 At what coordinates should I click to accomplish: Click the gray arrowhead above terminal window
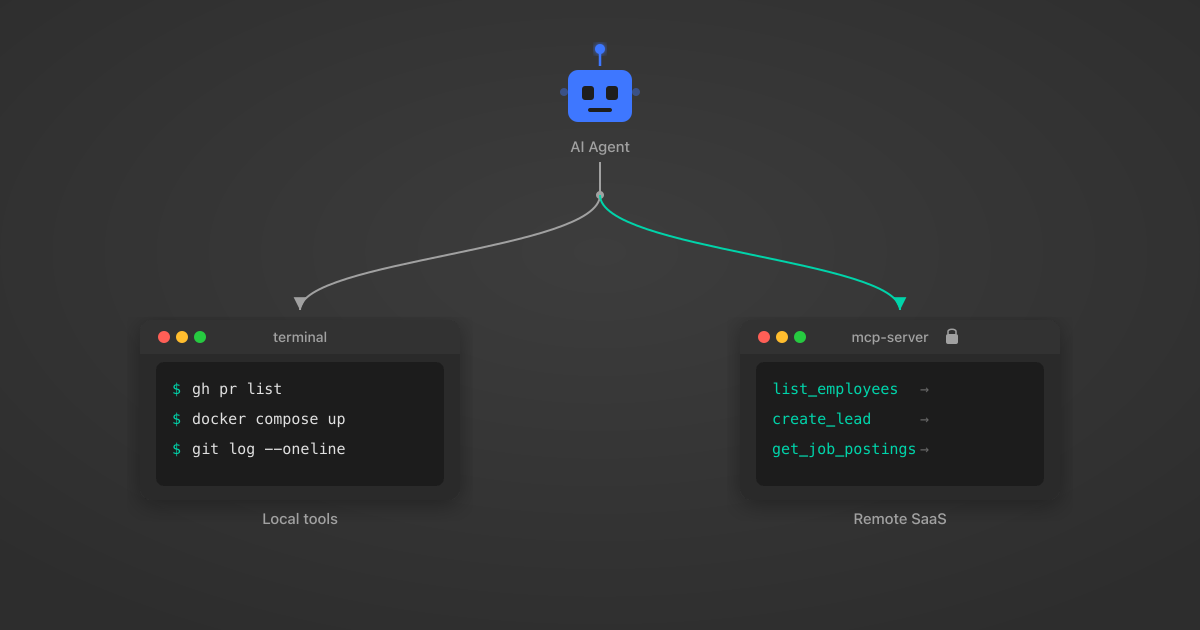300,303
